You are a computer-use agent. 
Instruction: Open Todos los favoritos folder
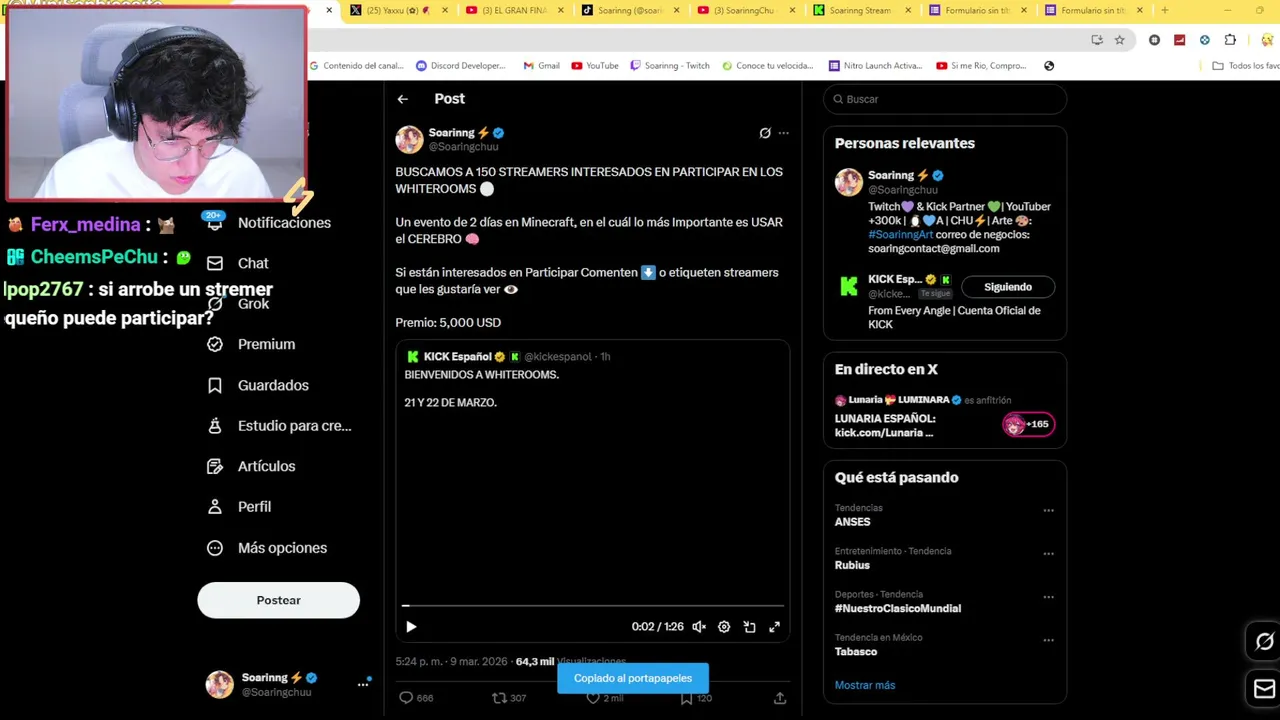[x=1245, y=66]
